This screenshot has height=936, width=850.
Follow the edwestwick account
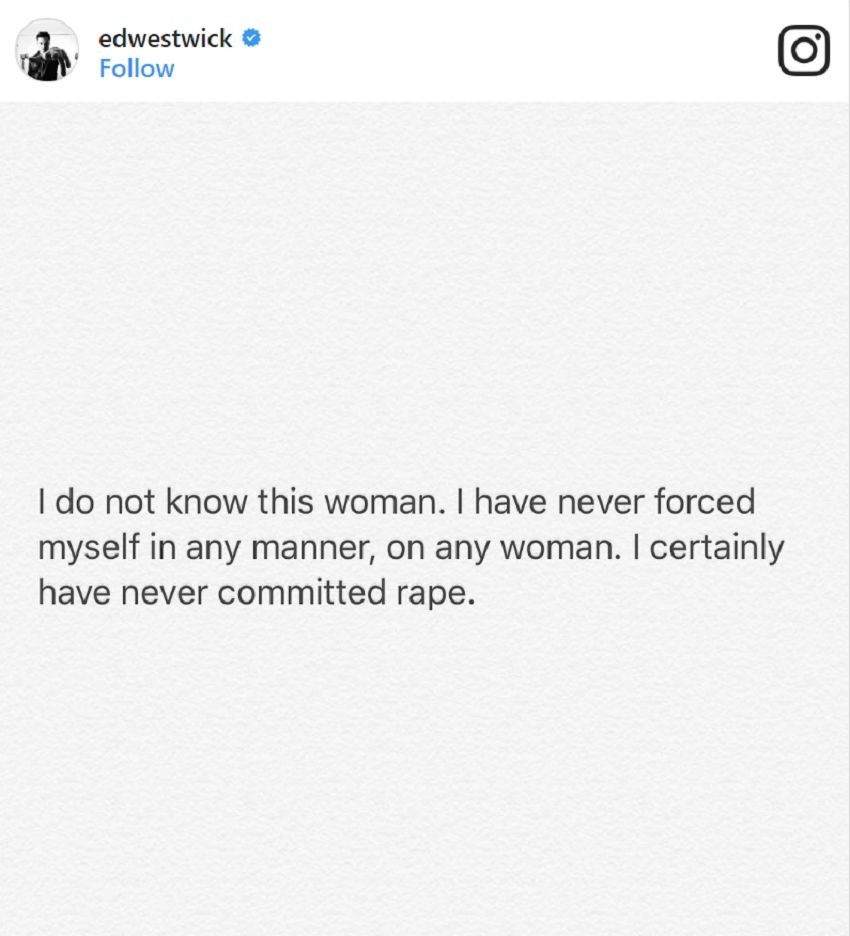coord(136,69)
